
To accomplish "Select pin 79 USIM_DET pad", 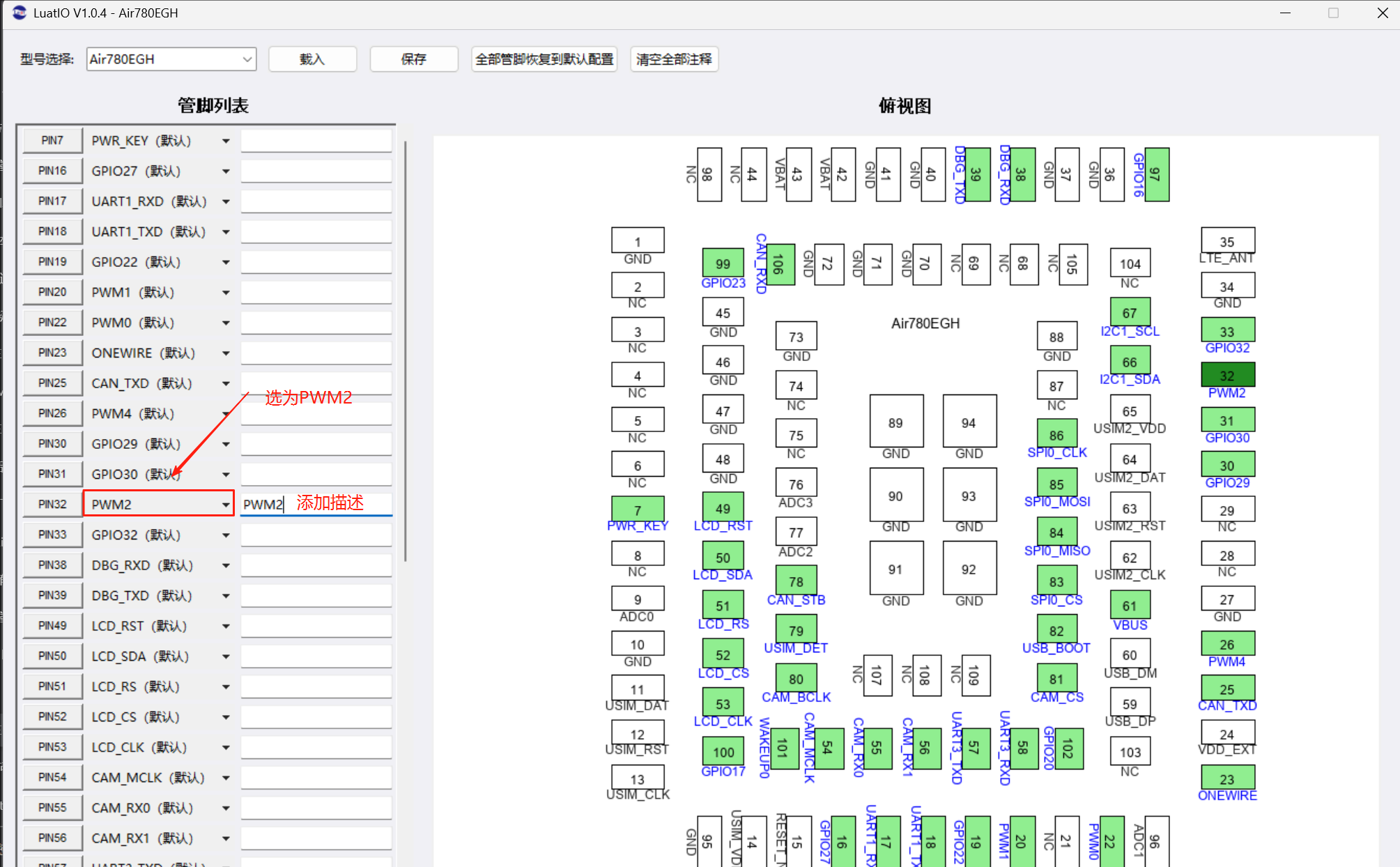I will click(796, 629).
